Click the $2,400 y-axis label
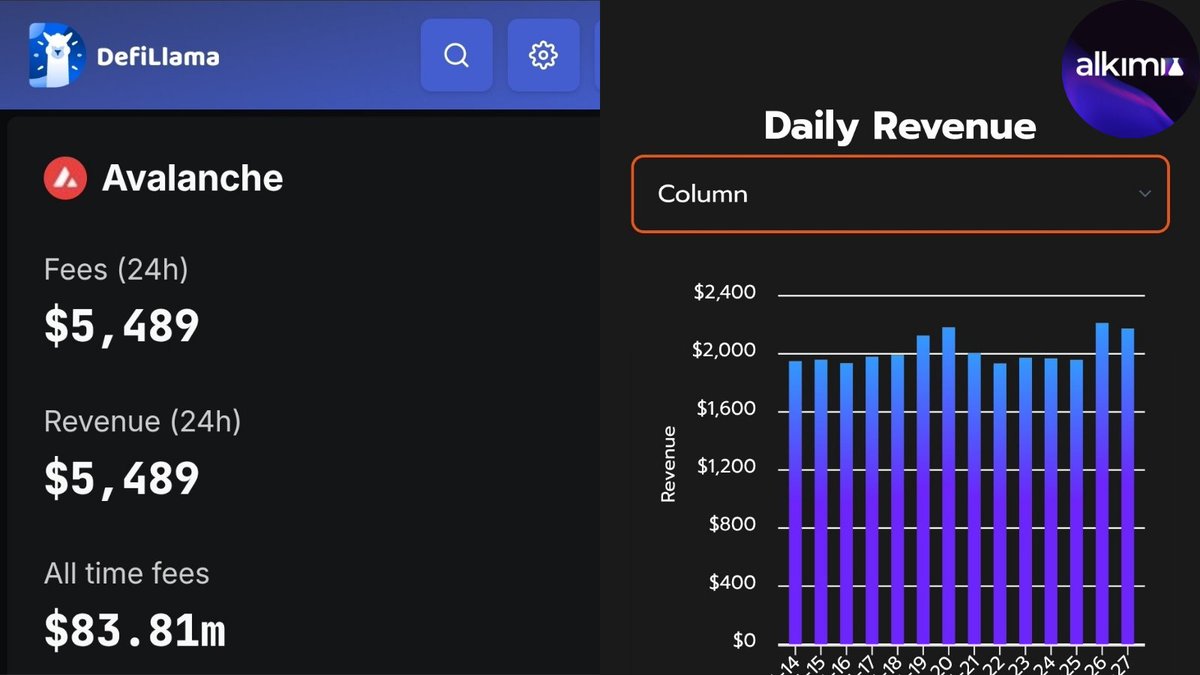Viewport: 1200px width, 675px height. 724,293
